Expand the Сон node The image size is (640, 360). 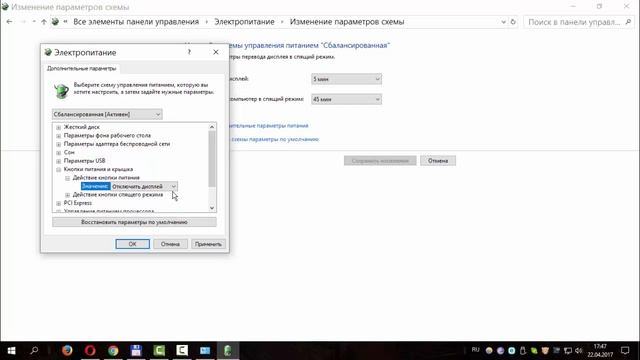click(x=58, y=153)
